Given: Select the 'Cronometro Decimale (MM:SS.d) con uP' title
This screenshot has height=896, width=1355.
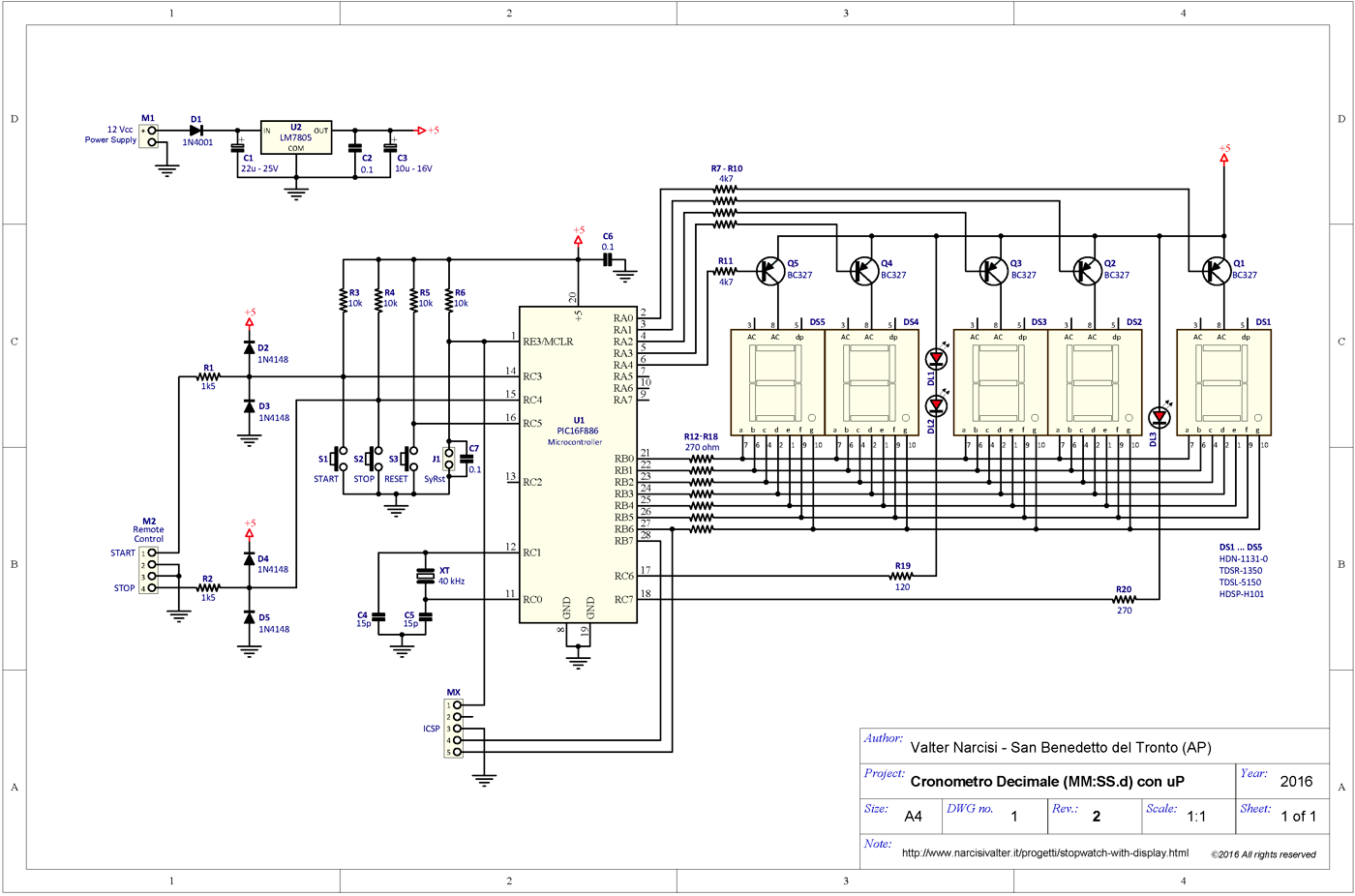Looking at the screenshot, I should [1047, 782].
